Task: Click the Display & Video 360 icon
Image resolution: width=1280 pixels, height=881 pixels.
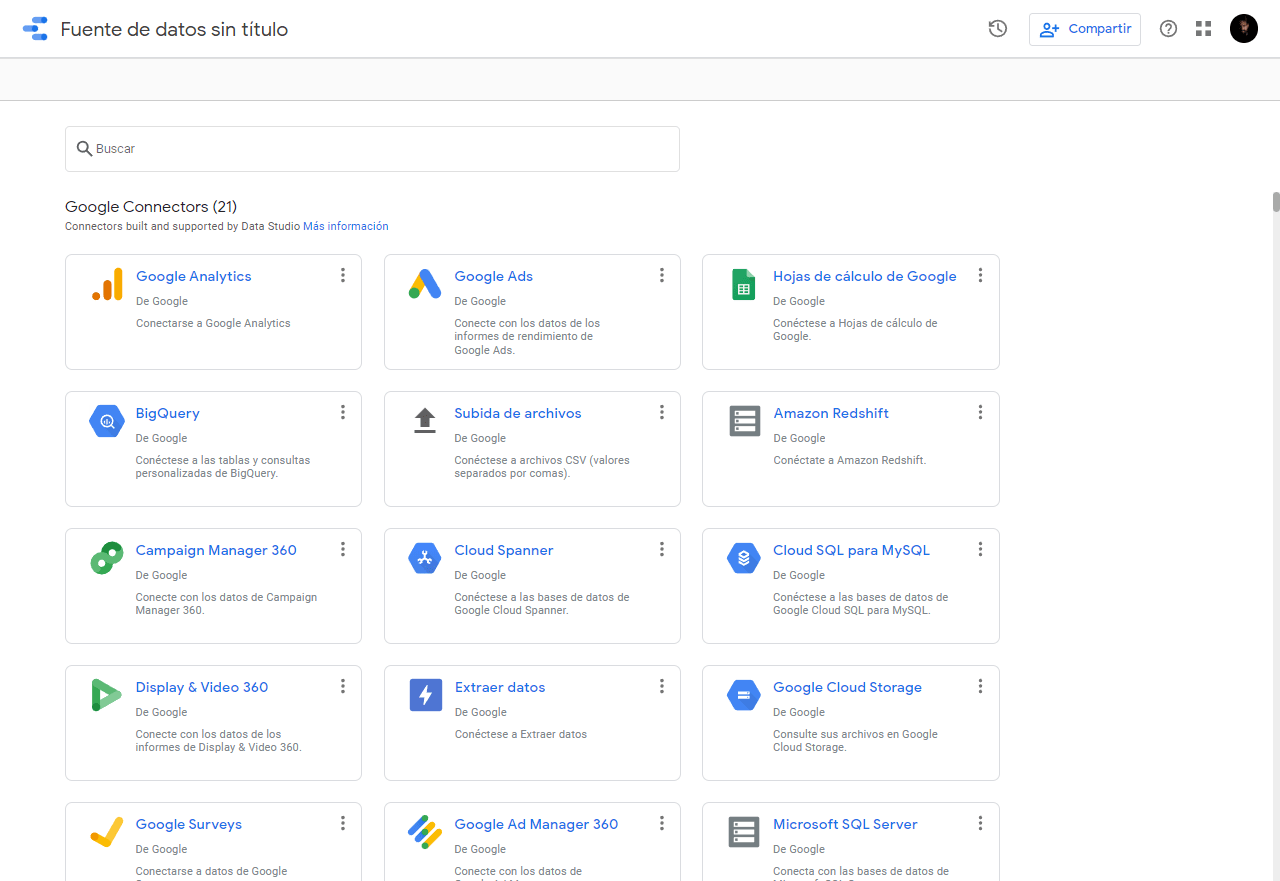Action: click(x=106, y=695)
